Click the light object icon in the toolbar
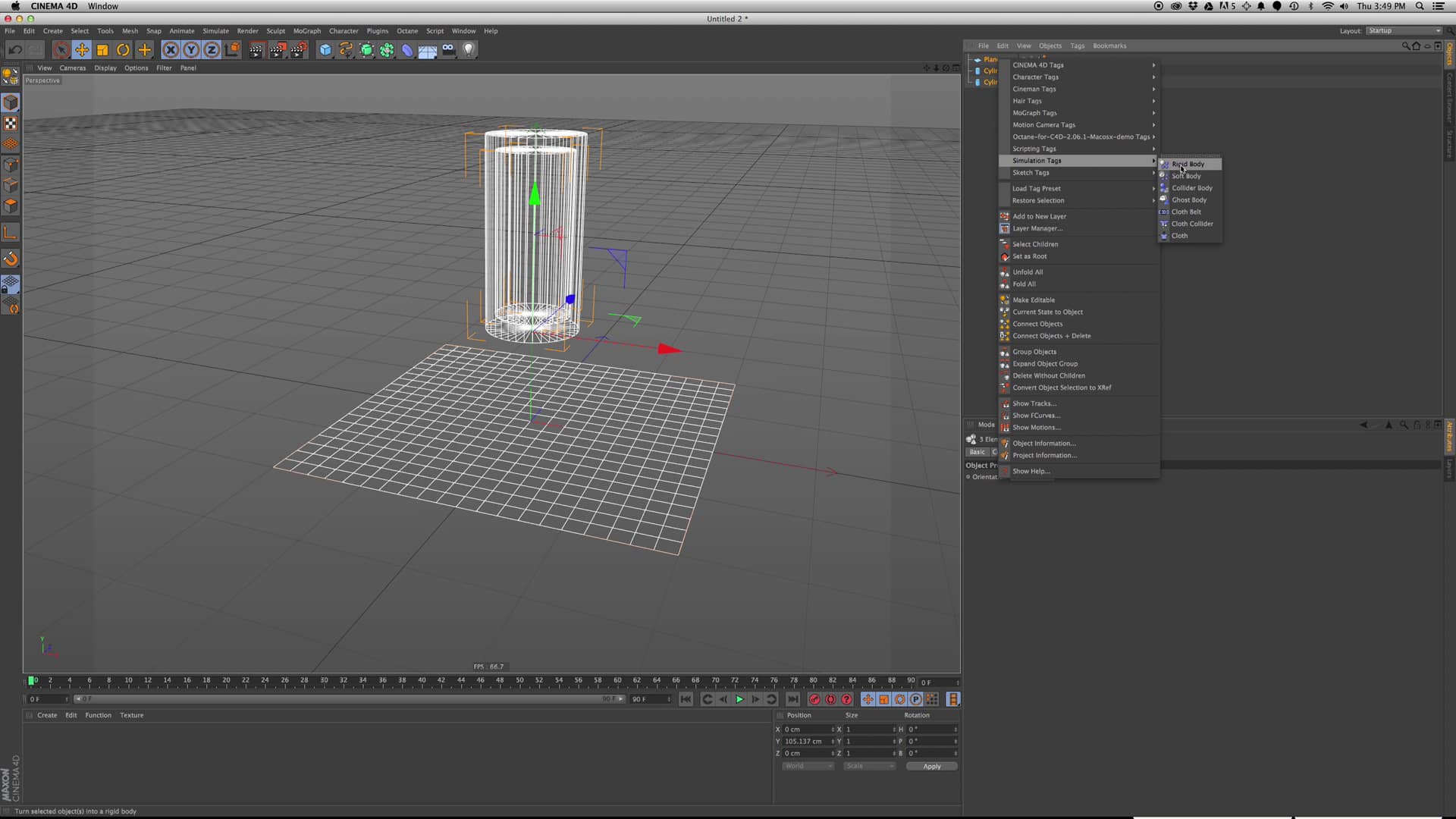Image resolution: width=1456 pixels, height=819 pixels. click(x=468, y=50)
